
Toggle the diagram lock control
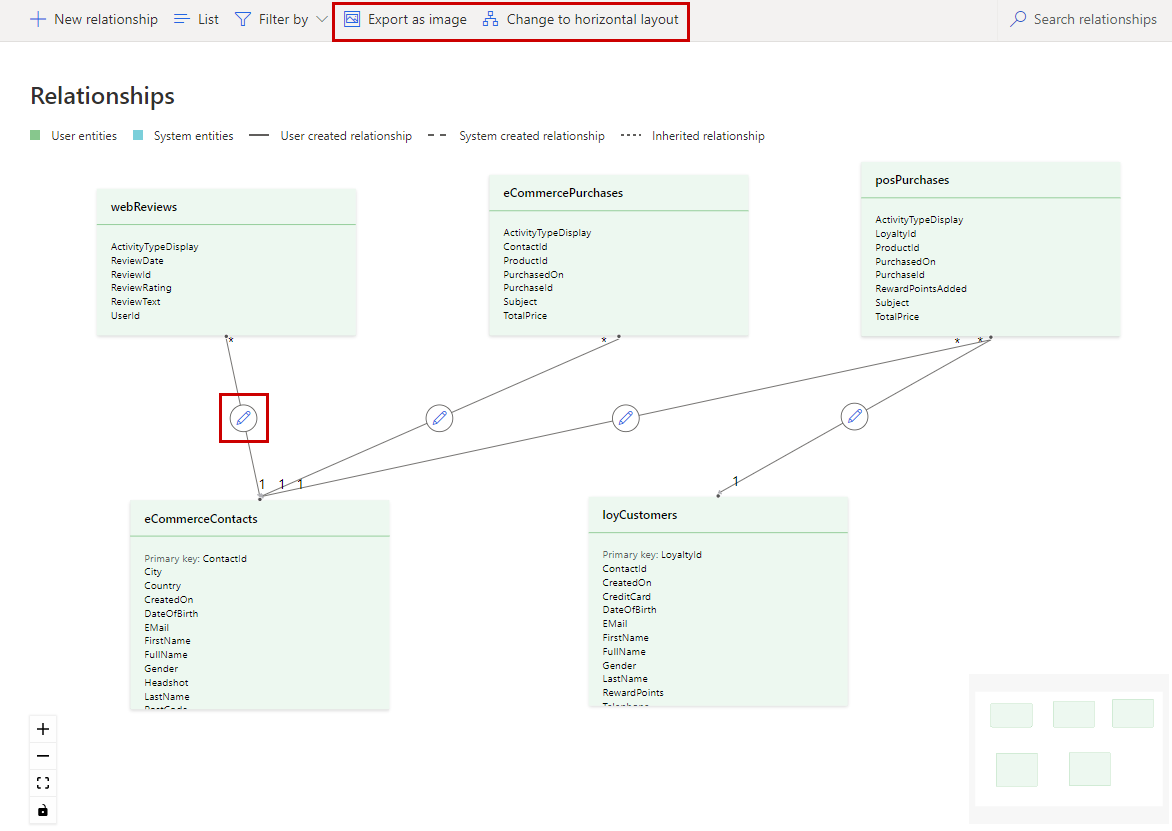click(x=42, y=810)
